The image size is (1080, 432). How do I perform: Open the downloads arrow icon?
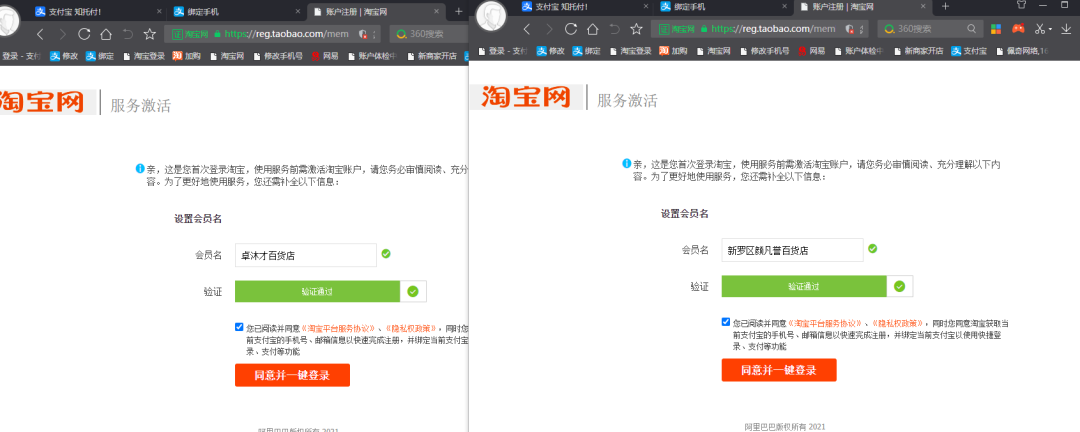click(1068, 29)
